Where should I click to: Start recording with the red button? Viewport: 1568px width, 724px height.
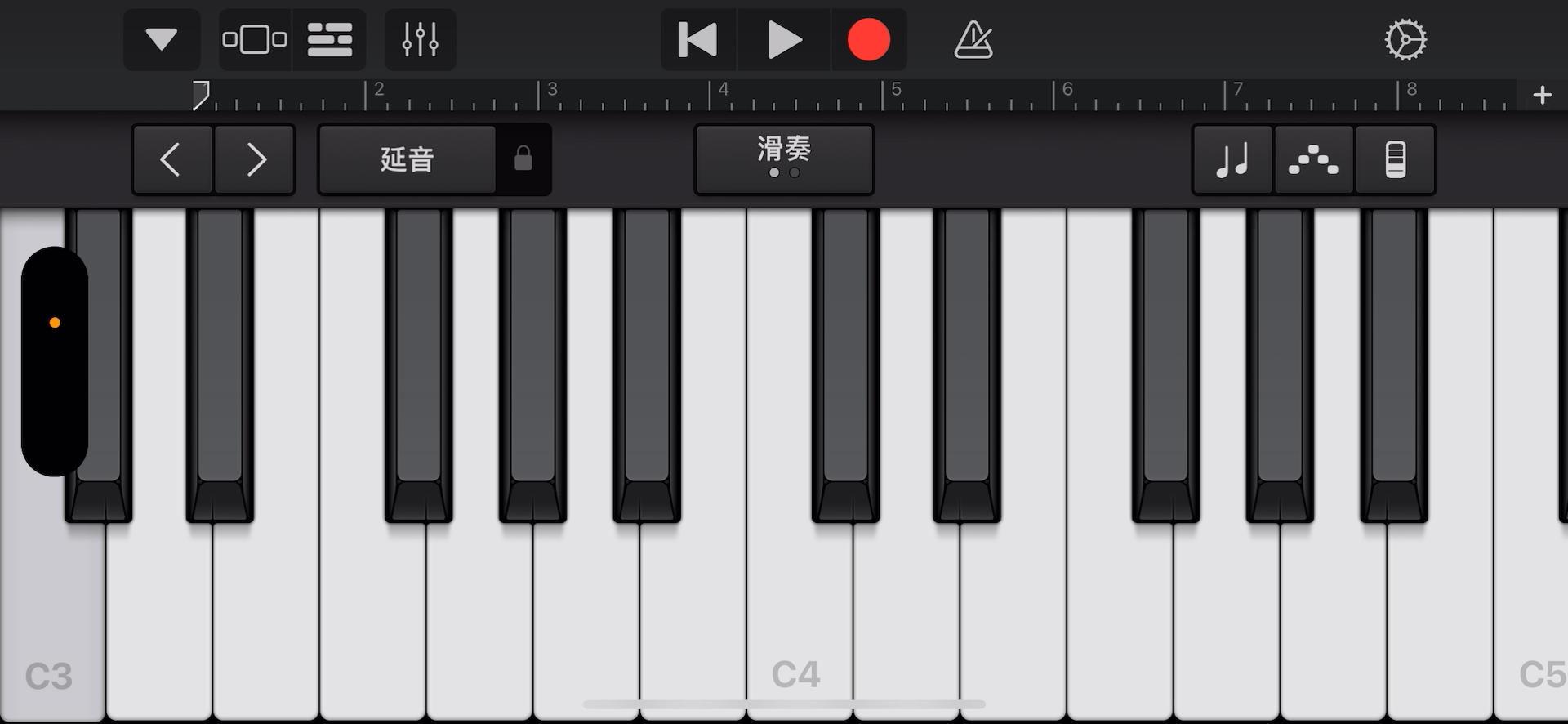868,39
